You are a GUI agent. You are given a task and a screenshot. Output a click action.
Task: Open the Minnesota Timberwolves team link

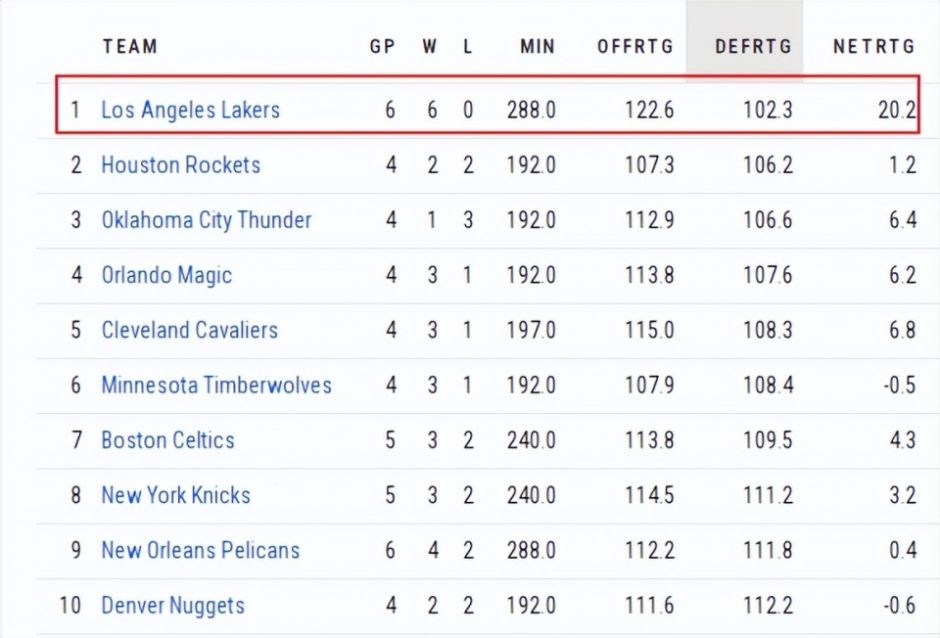(216, 385)
